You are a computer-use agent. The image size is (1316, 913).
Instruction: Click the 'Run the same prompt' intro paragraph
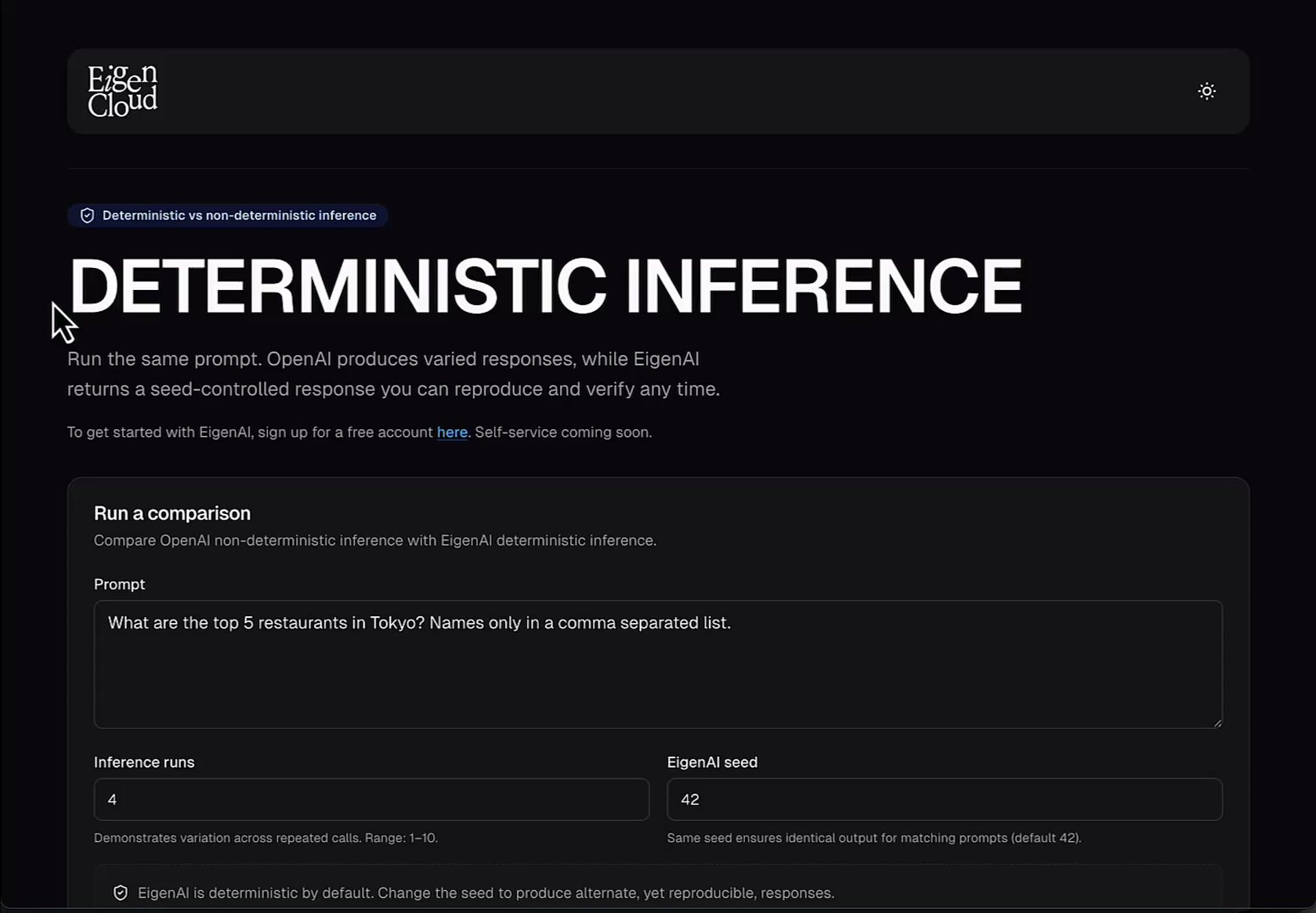393,374
